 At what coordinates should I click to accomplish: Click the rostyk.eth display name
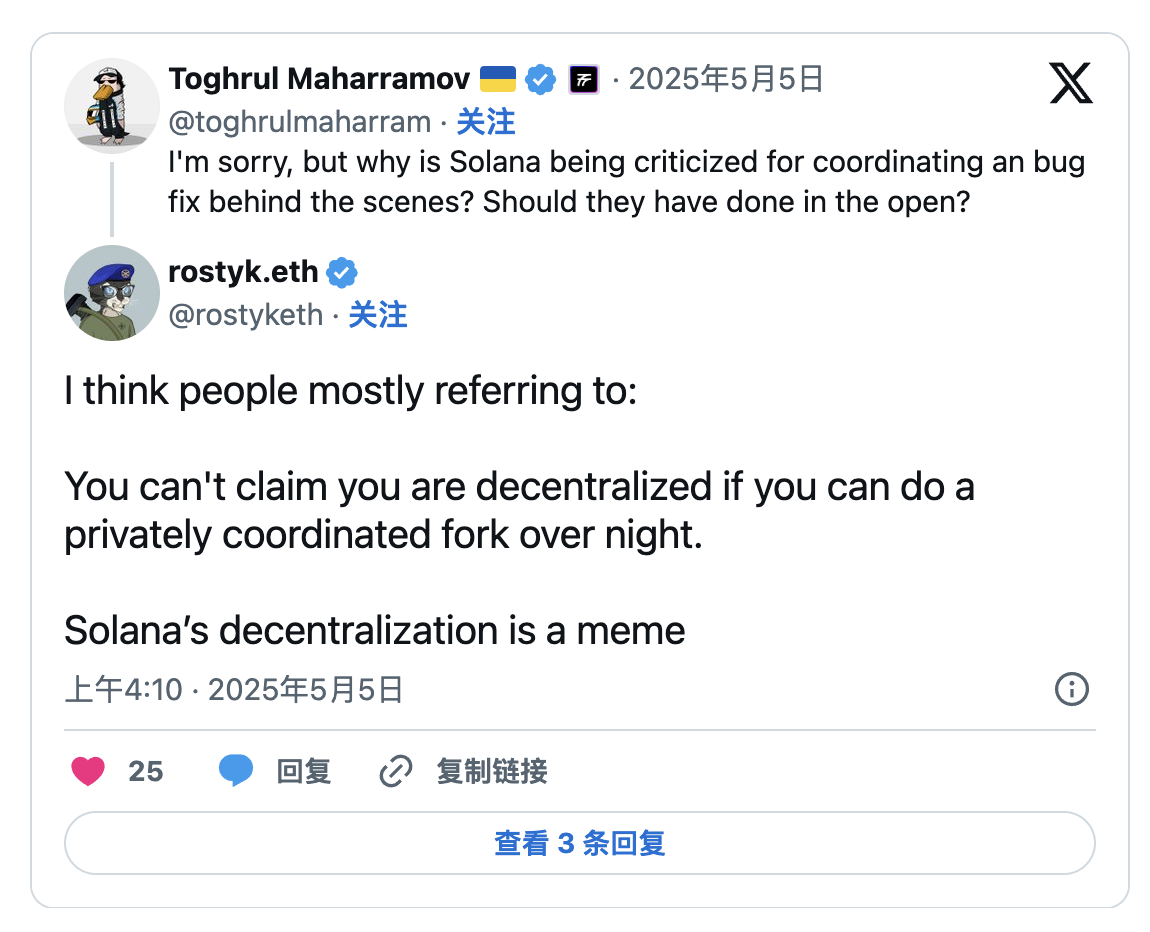click(x=244, y=272)
